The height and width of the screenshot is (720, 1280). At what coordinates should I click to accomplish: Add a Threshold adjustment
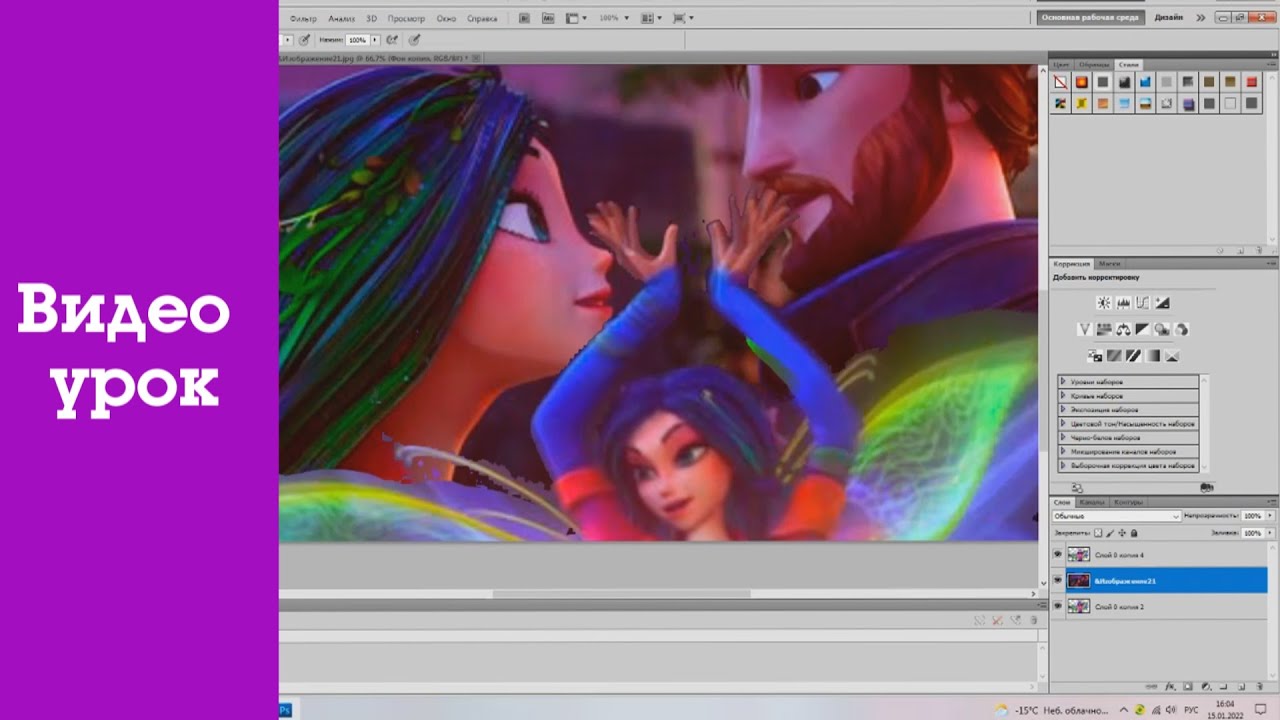pos(1133,356)
